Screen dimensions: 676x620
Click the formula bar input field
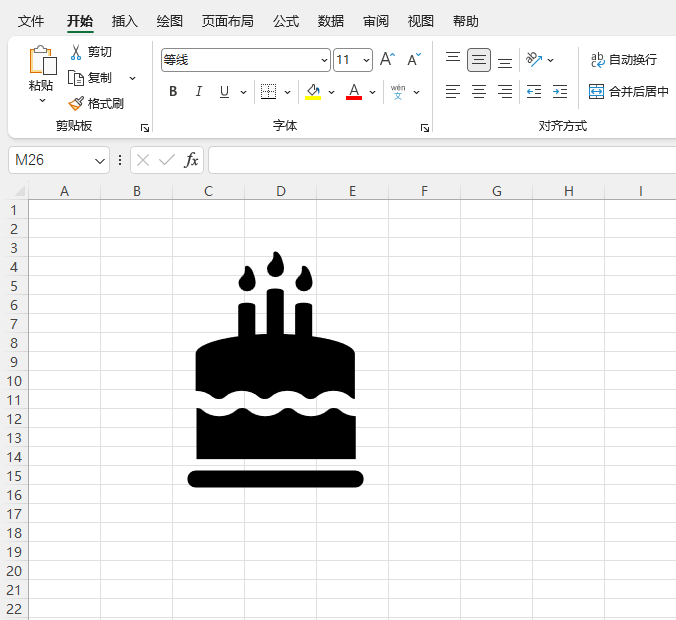click(x=442, y=160)
